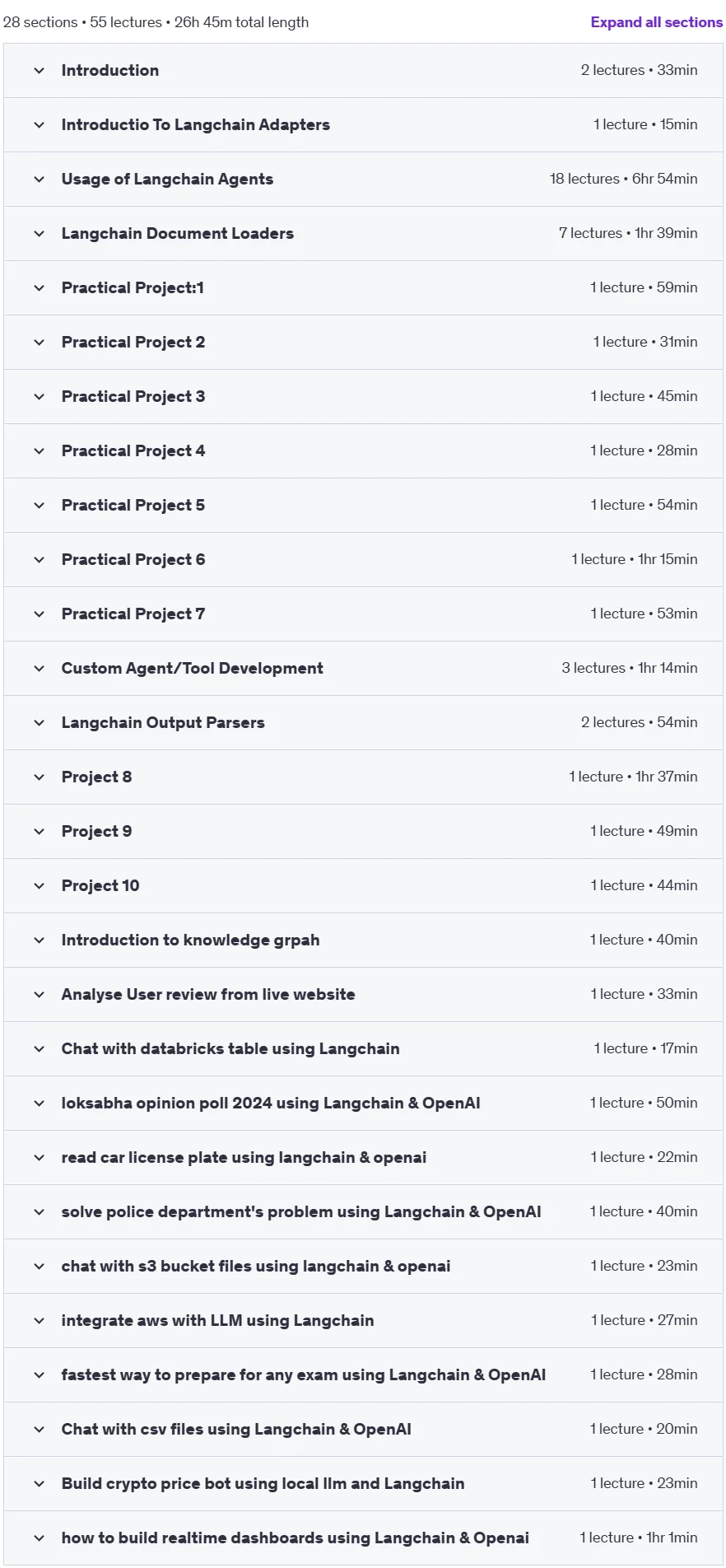Expand the Introduction section chevron

click(39, 71)
